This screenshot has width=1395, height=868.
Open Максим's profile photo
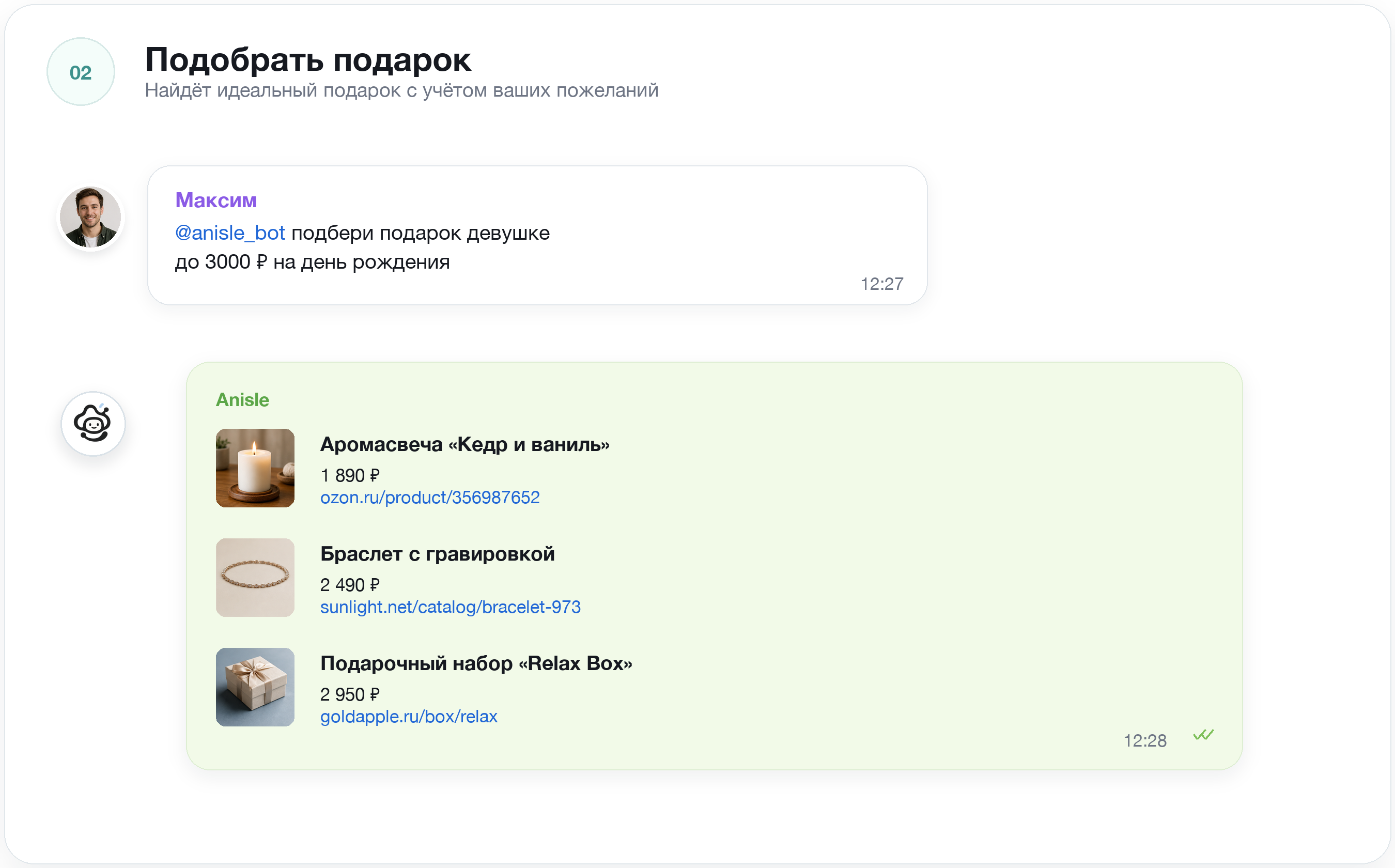[91, 217]
